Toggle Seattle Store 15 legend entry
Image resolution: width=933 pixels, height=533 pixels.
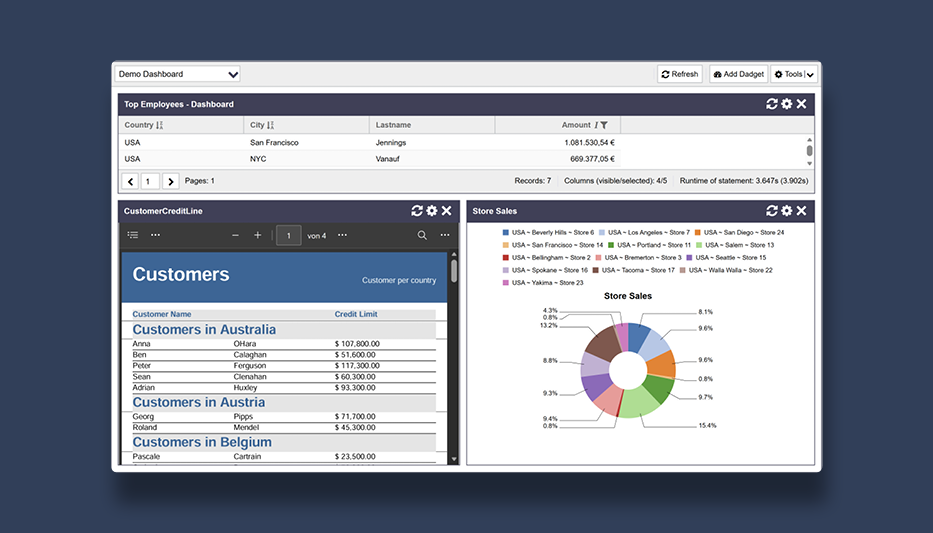coord(726,258)
